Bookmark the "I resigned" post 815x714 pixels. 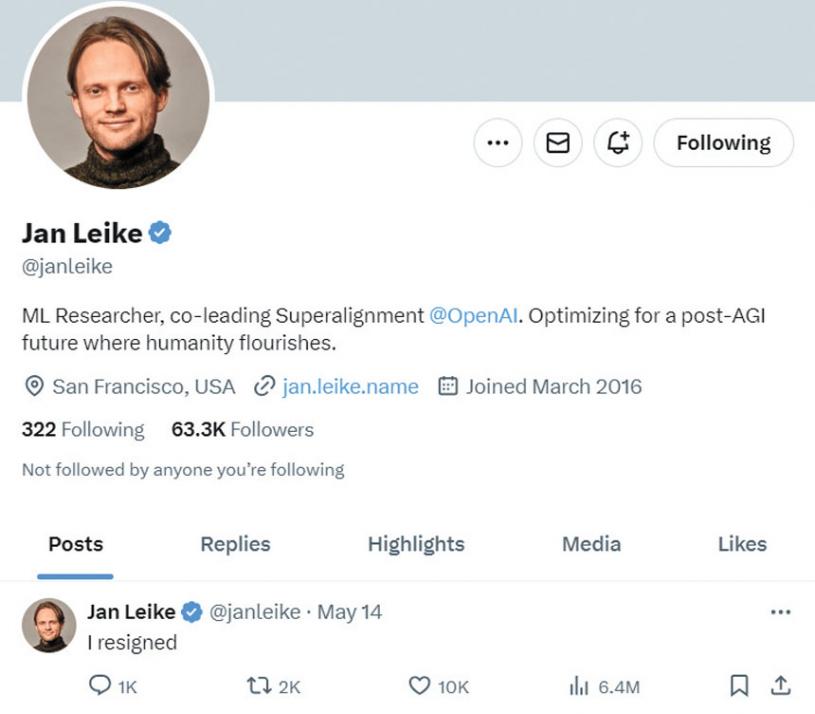click(x=739, y=686)
